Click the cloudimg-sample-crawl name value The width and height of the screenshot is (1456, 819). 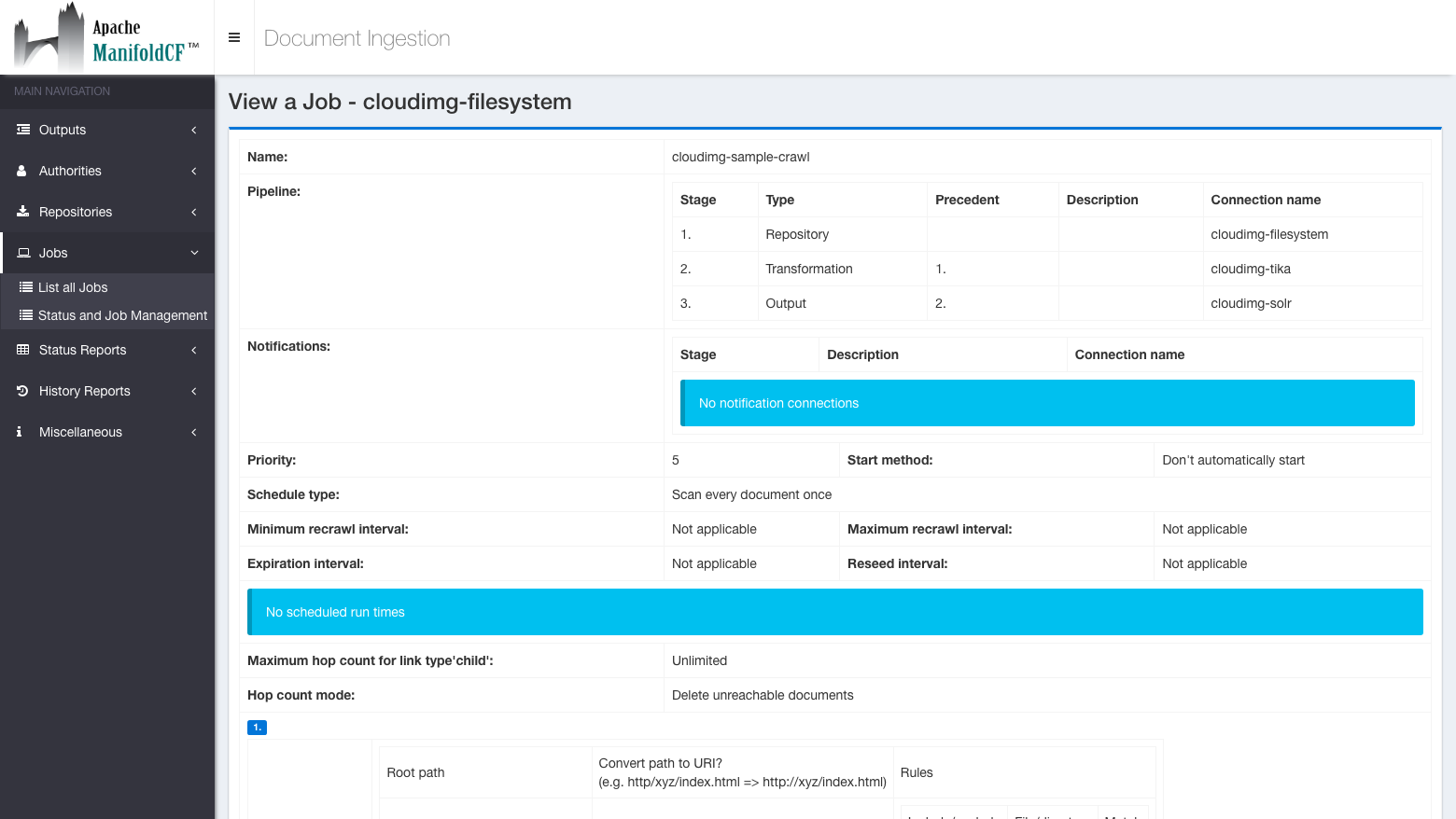tap(740, 157)
